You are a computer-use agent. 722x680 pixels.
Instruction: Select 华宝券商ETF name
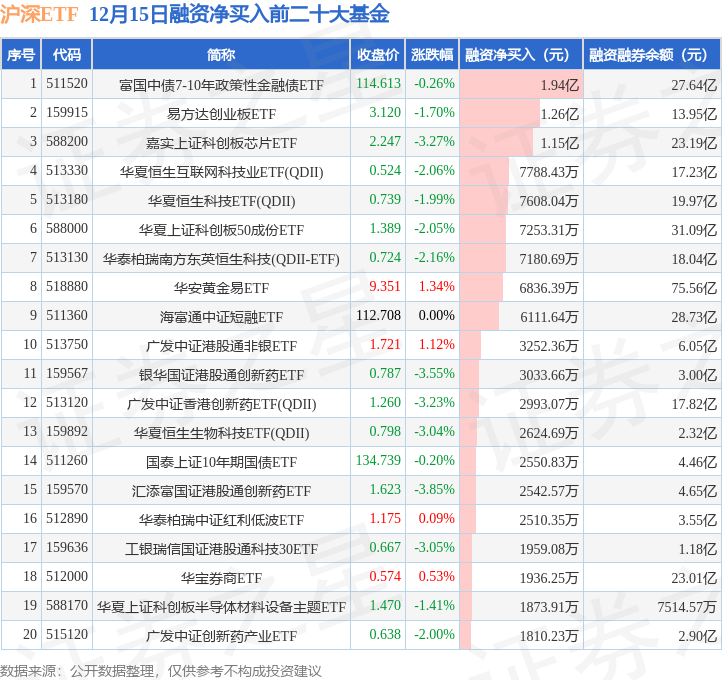tap(221, 578)
